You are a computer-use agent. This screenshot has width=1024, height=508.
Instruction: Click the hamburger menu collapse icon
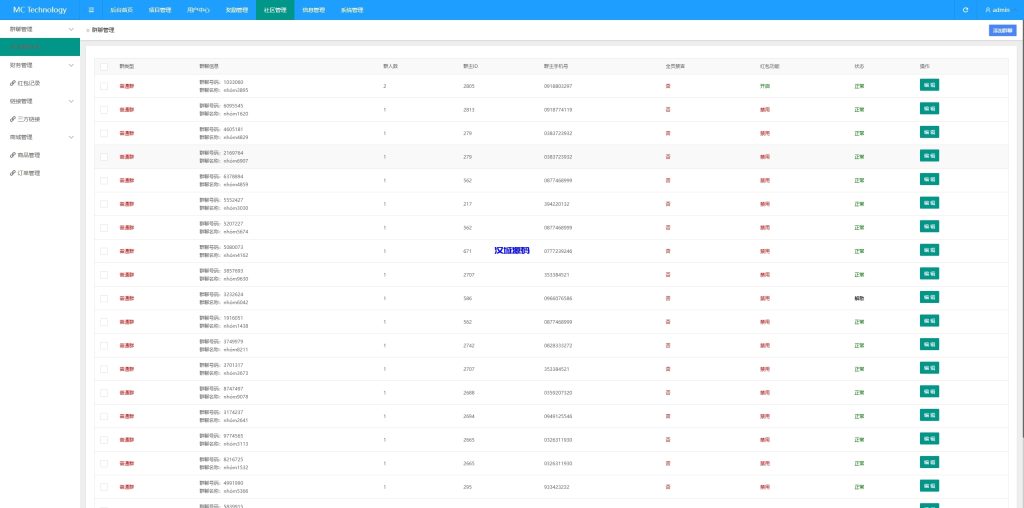click(x=91, y=10)
